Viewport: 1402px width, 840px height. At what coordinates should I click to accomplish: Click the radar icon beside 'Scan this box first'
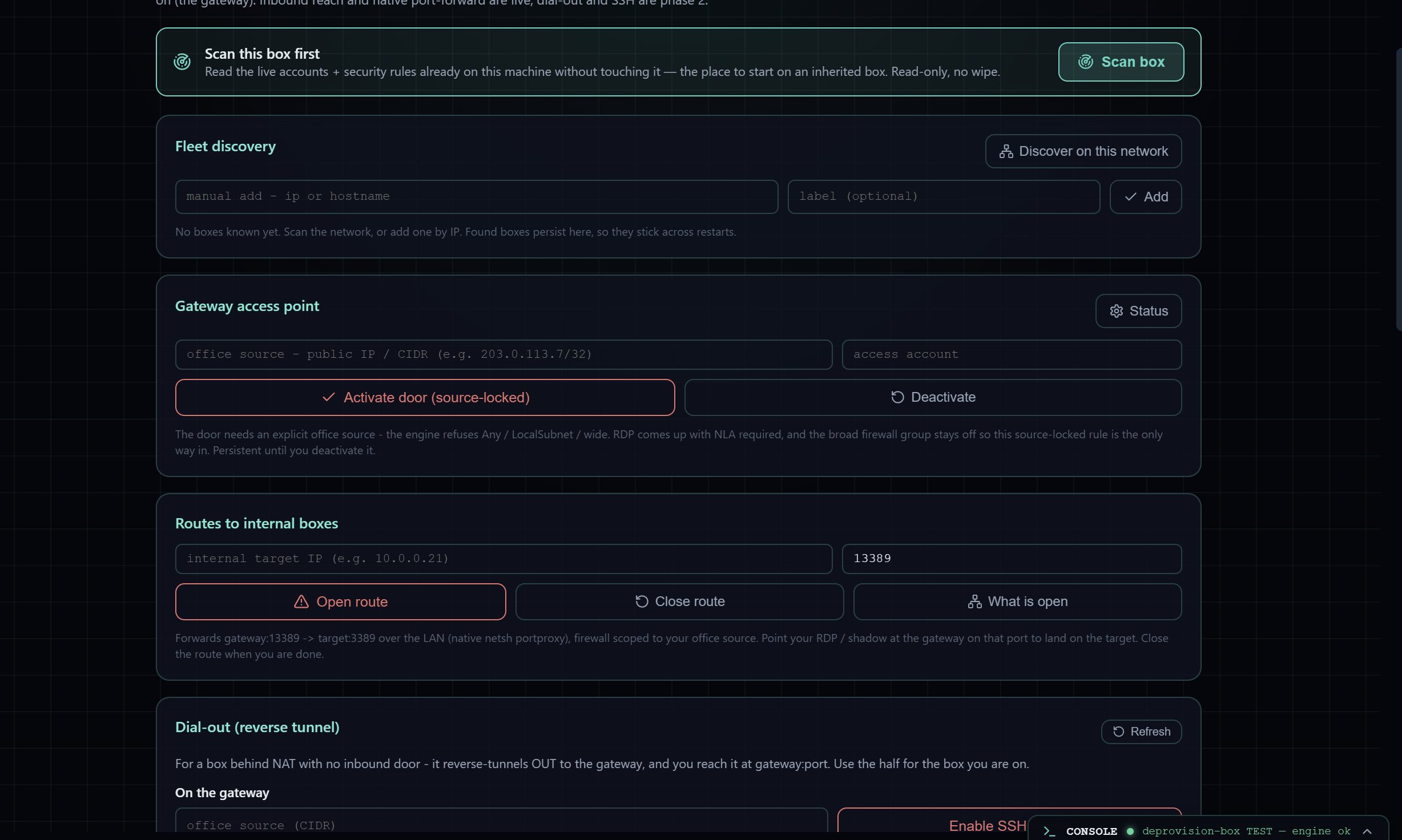(x=182, y=62)
